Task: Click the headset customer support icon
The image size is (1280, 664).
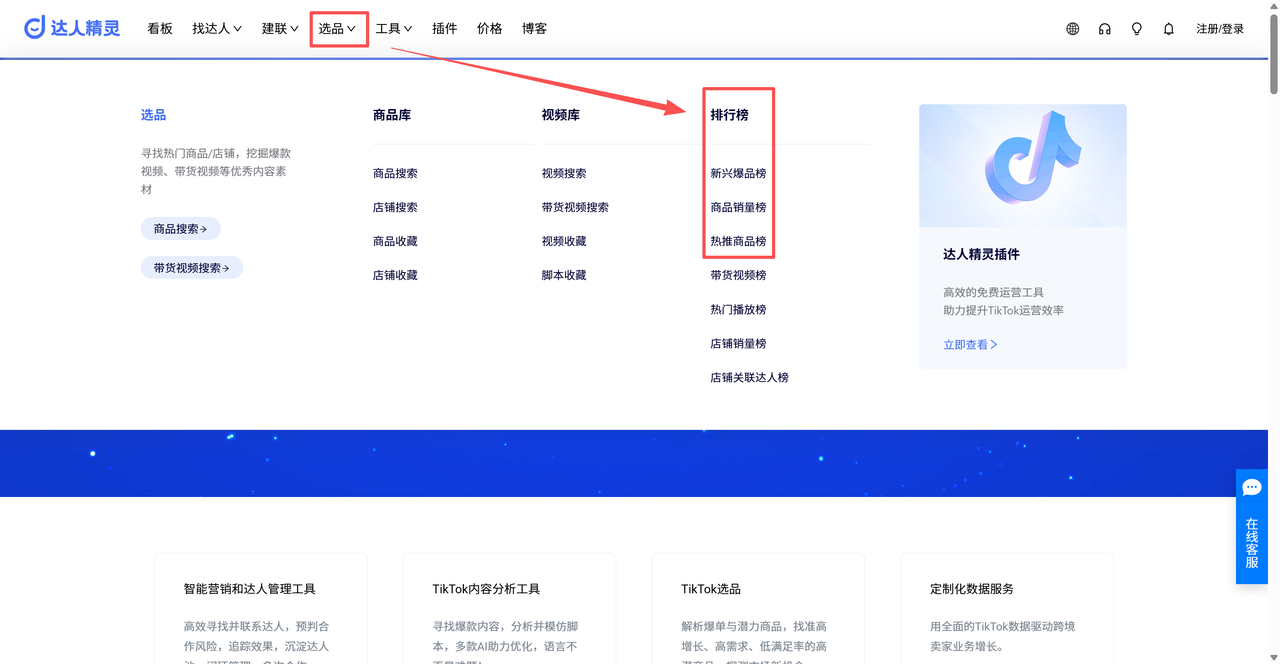Action: pyautogui.click(x=1104, y=29)
